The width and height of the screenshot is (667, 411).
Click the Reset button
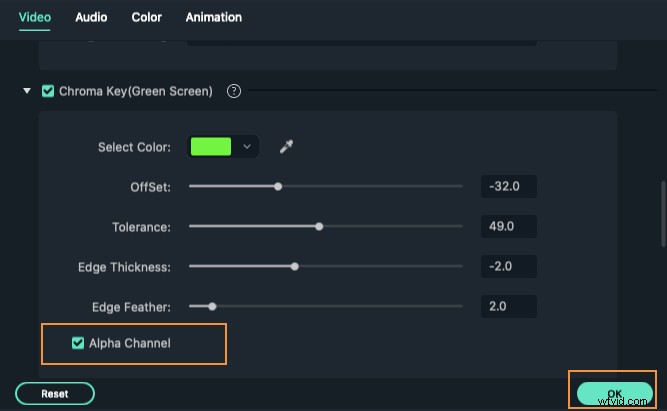(x=55, y=394)
